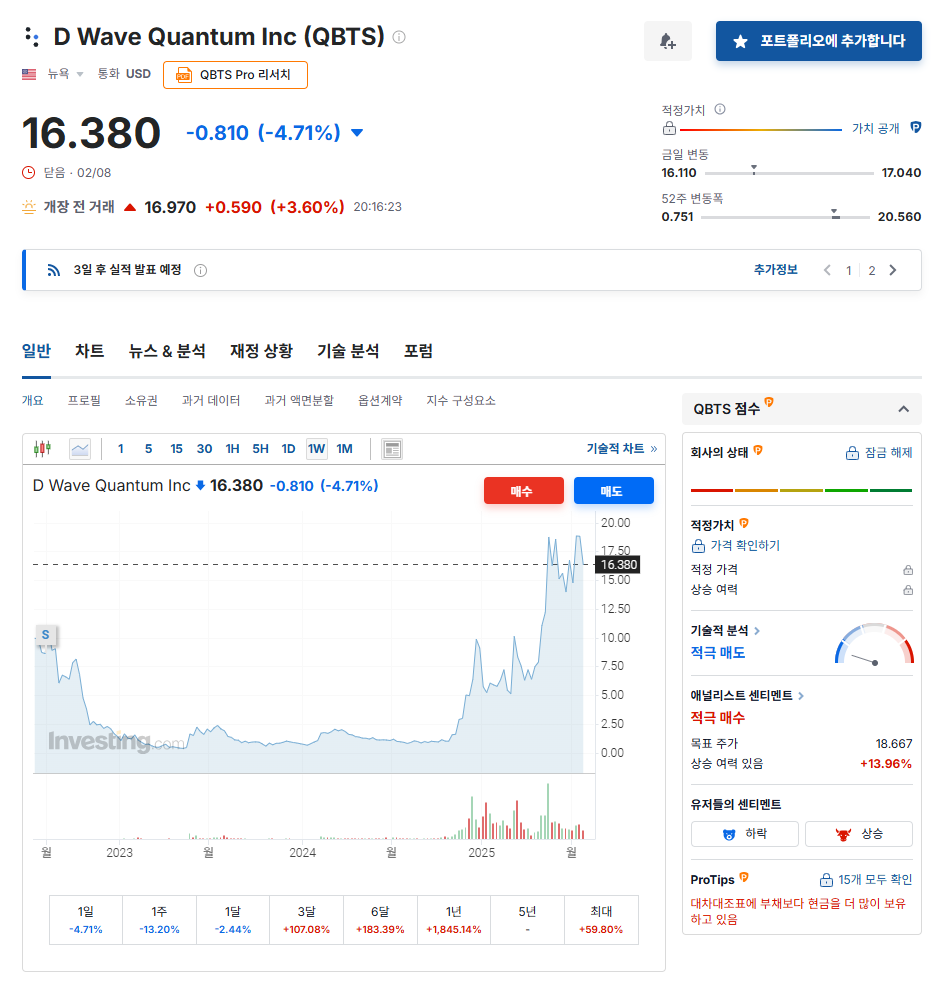The width and height of the screenshot is (936, 983).
Task: Switch to the 일반 tab
Action: click(x=36, y=351)
